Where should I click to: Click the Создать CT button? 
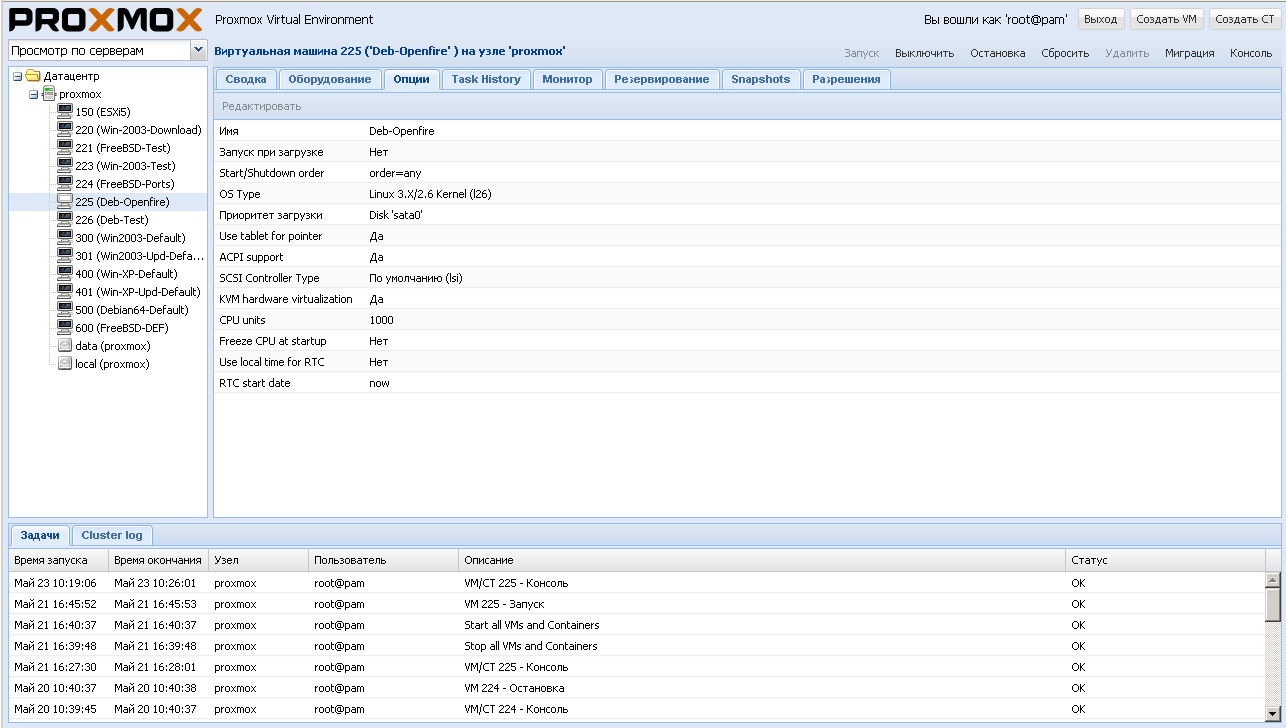(1245, 19)
